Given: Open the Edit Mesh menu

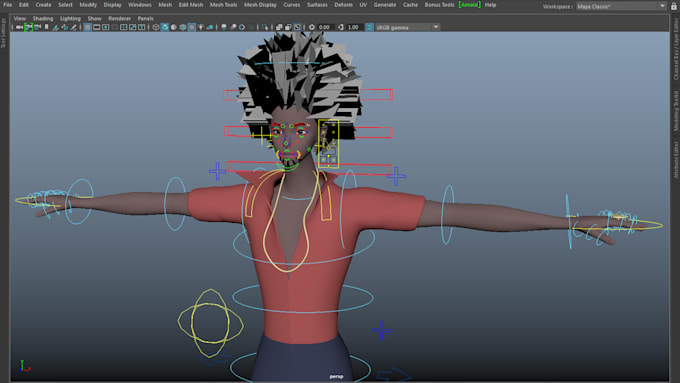Looking at the screenshot, I should (x=191, y=5).
